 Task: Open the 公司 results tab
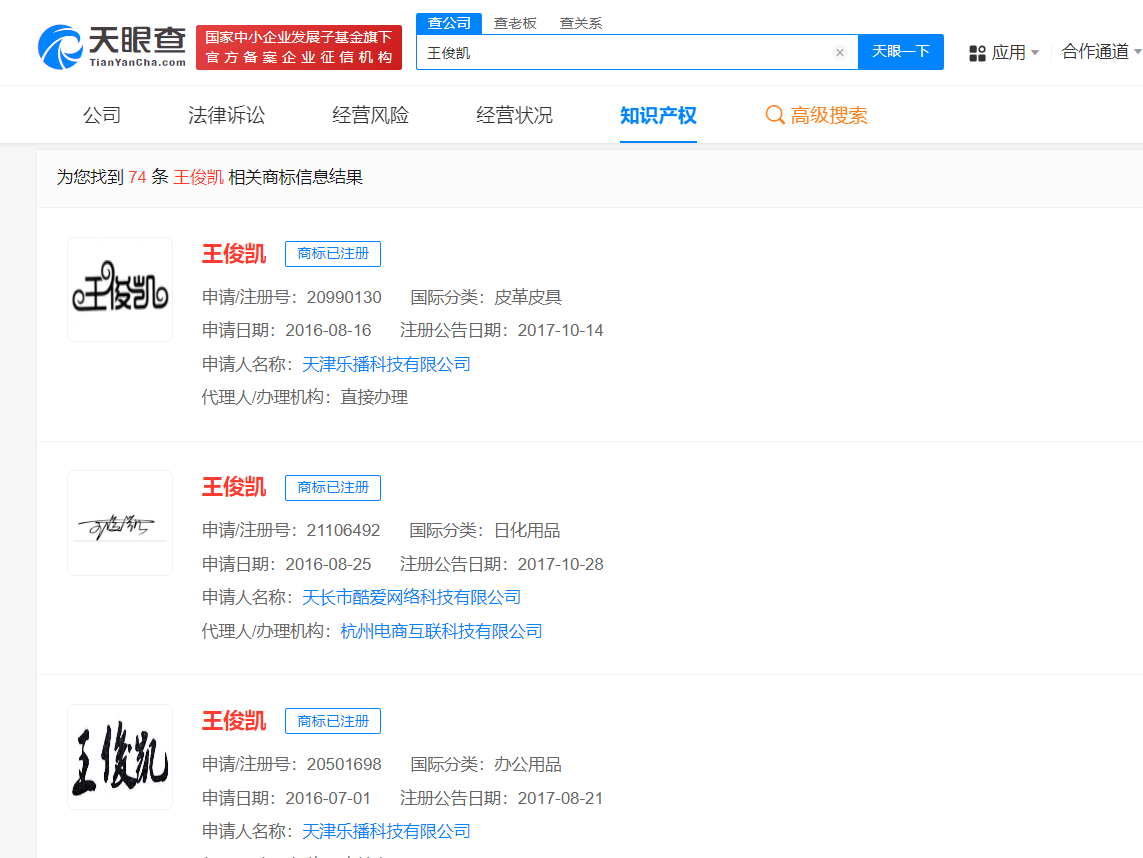pyautogui.click(x=101, y=115)
